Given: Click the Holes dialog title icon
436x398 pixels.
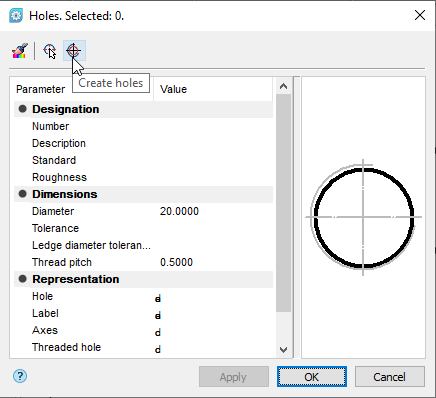Looking at the screenshot, I should tap(16, 16).
